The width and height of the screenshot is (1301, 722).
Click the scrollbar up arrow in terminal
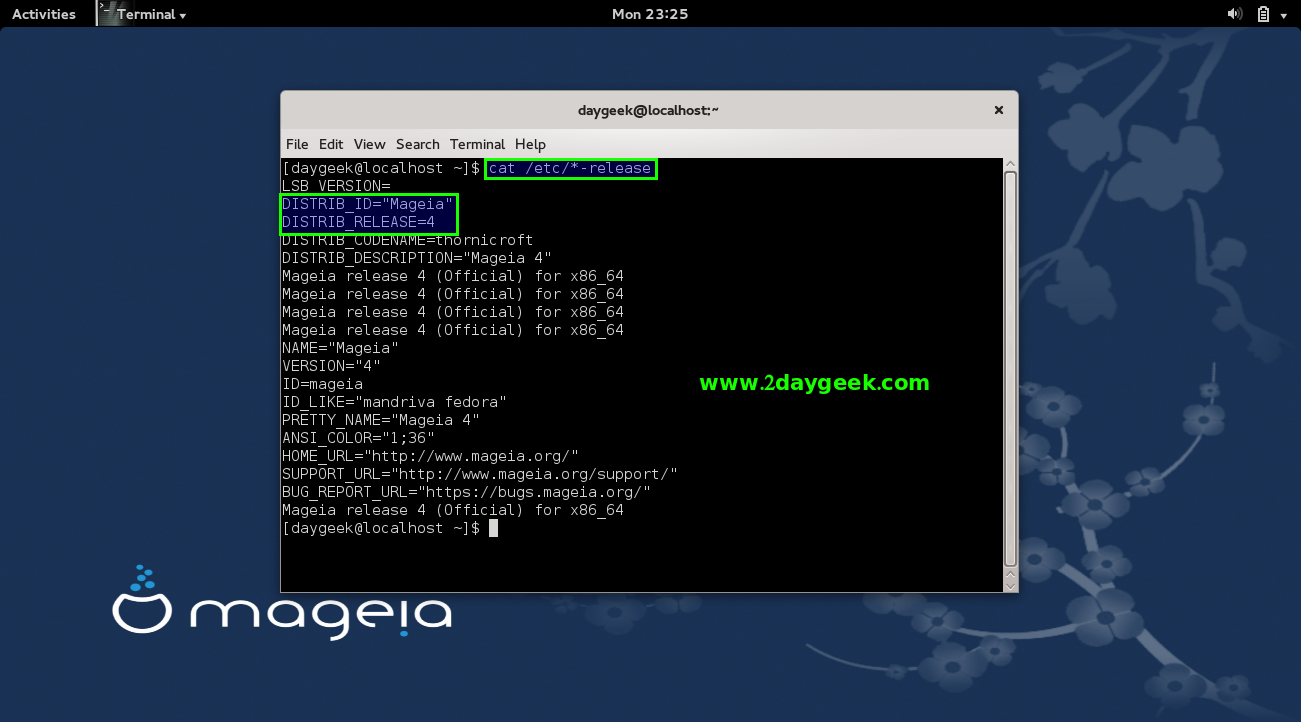pos(1010,165)
